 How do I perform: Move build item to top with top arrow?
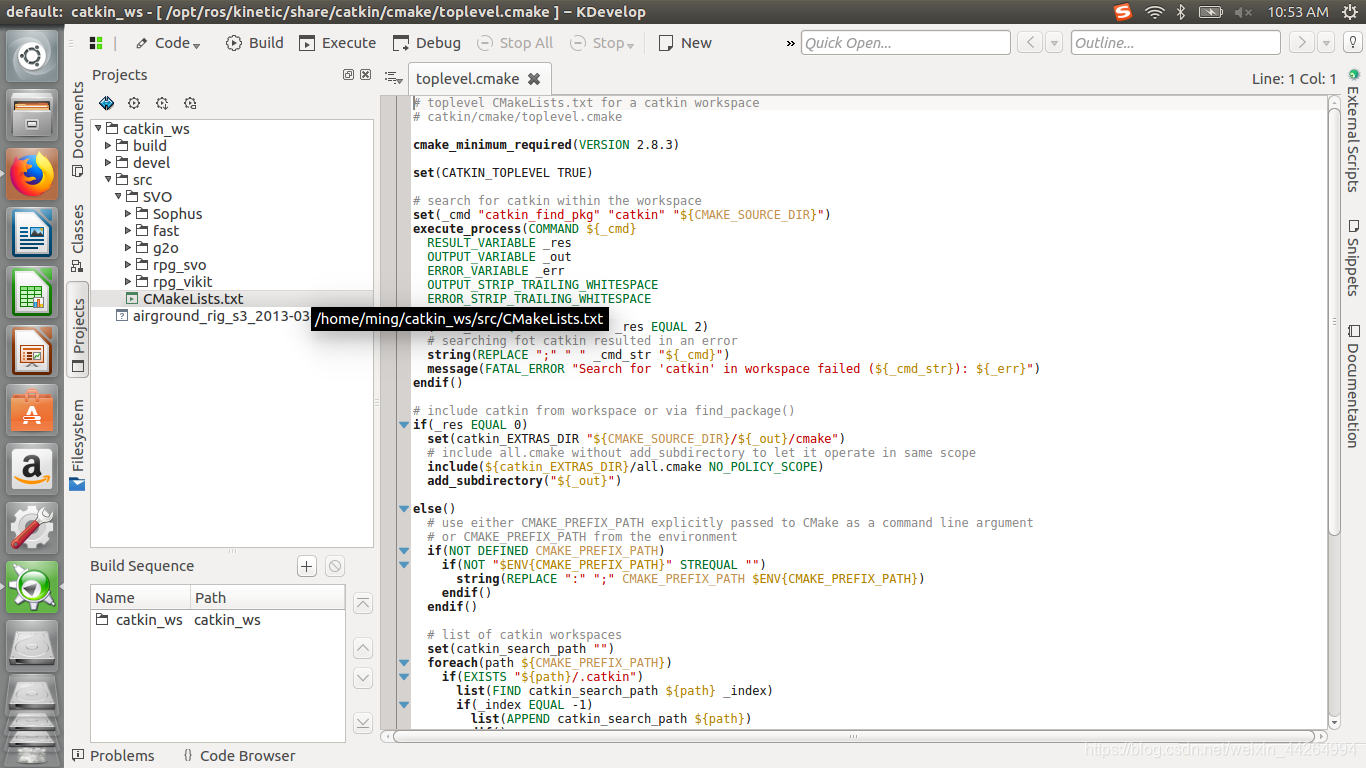363,604
